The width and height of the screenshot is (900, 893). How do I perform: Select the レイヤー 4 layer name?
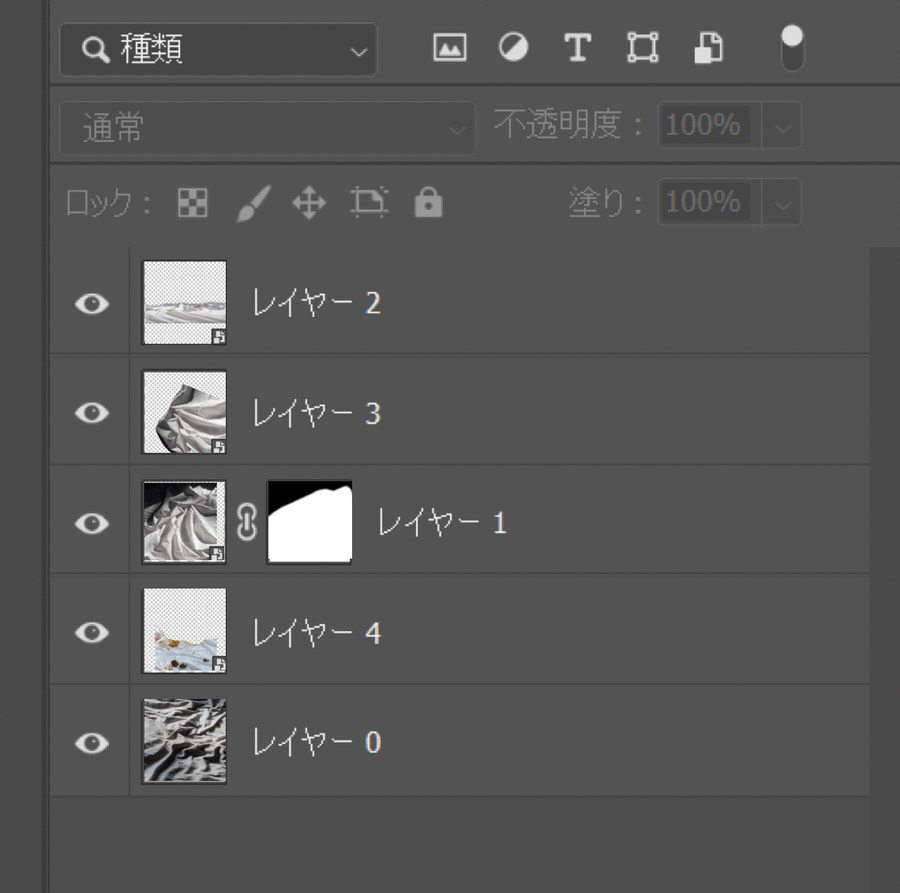pos(316,633)
